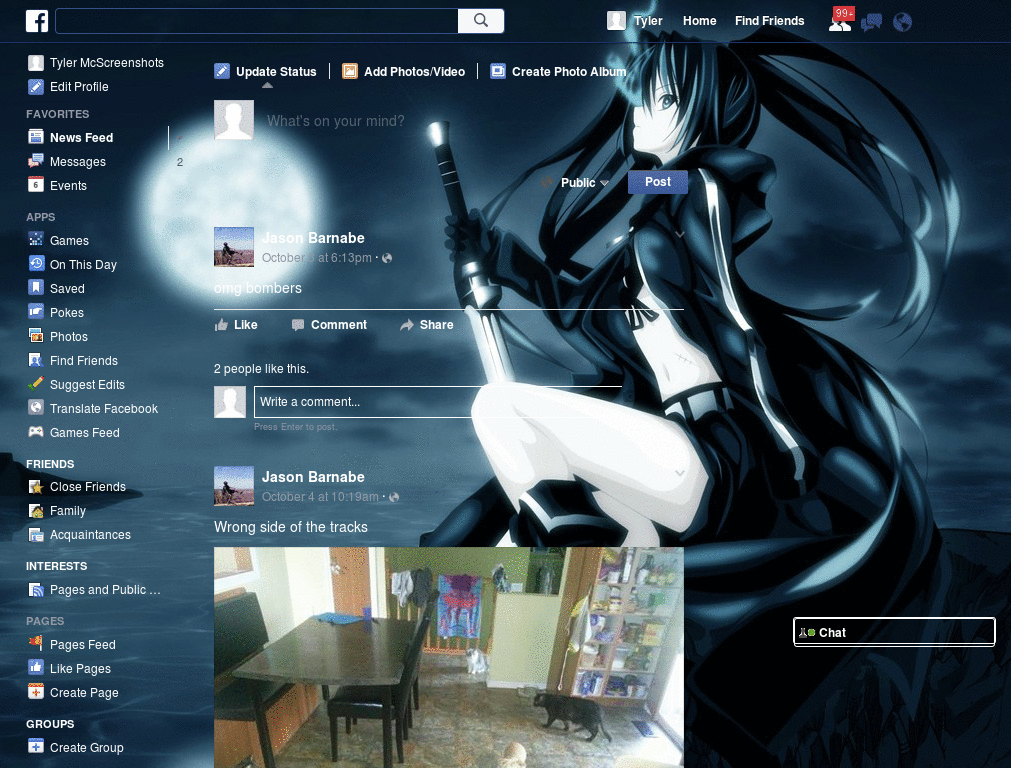Click the blue Post button
1024x768 pixels.
[x=657, y=182]
